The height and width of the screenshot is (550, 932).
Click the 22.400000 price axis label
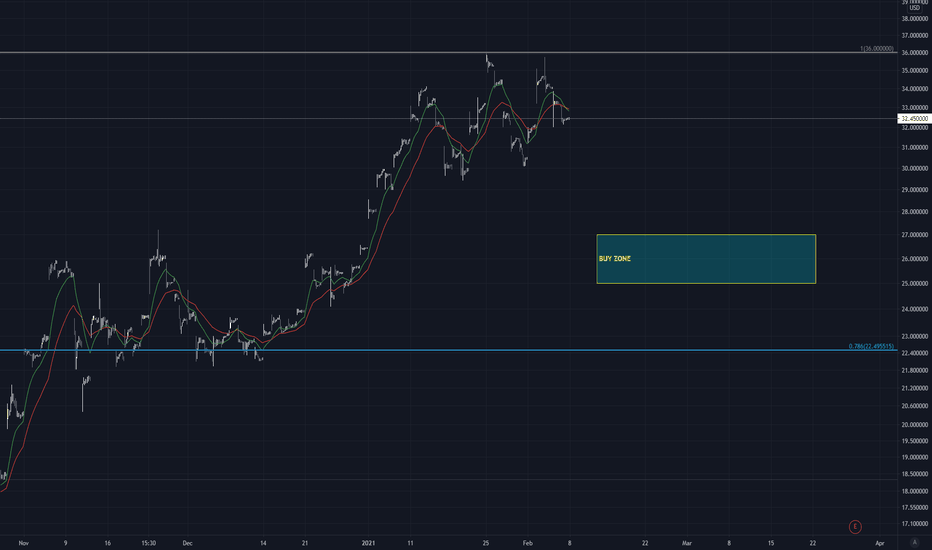click(x=915, y=353)
